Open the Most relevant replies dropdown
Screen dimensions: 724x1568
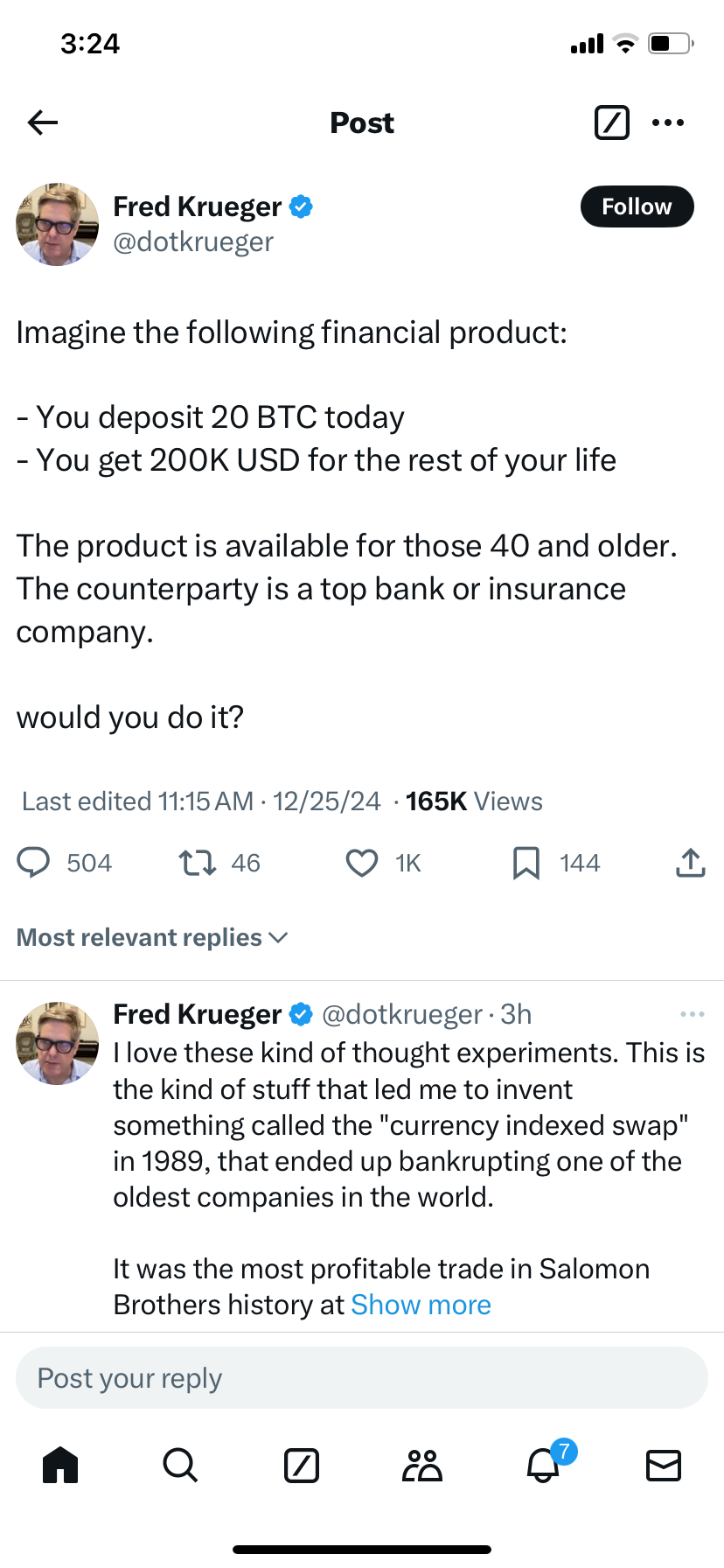[x=151, y=937]
